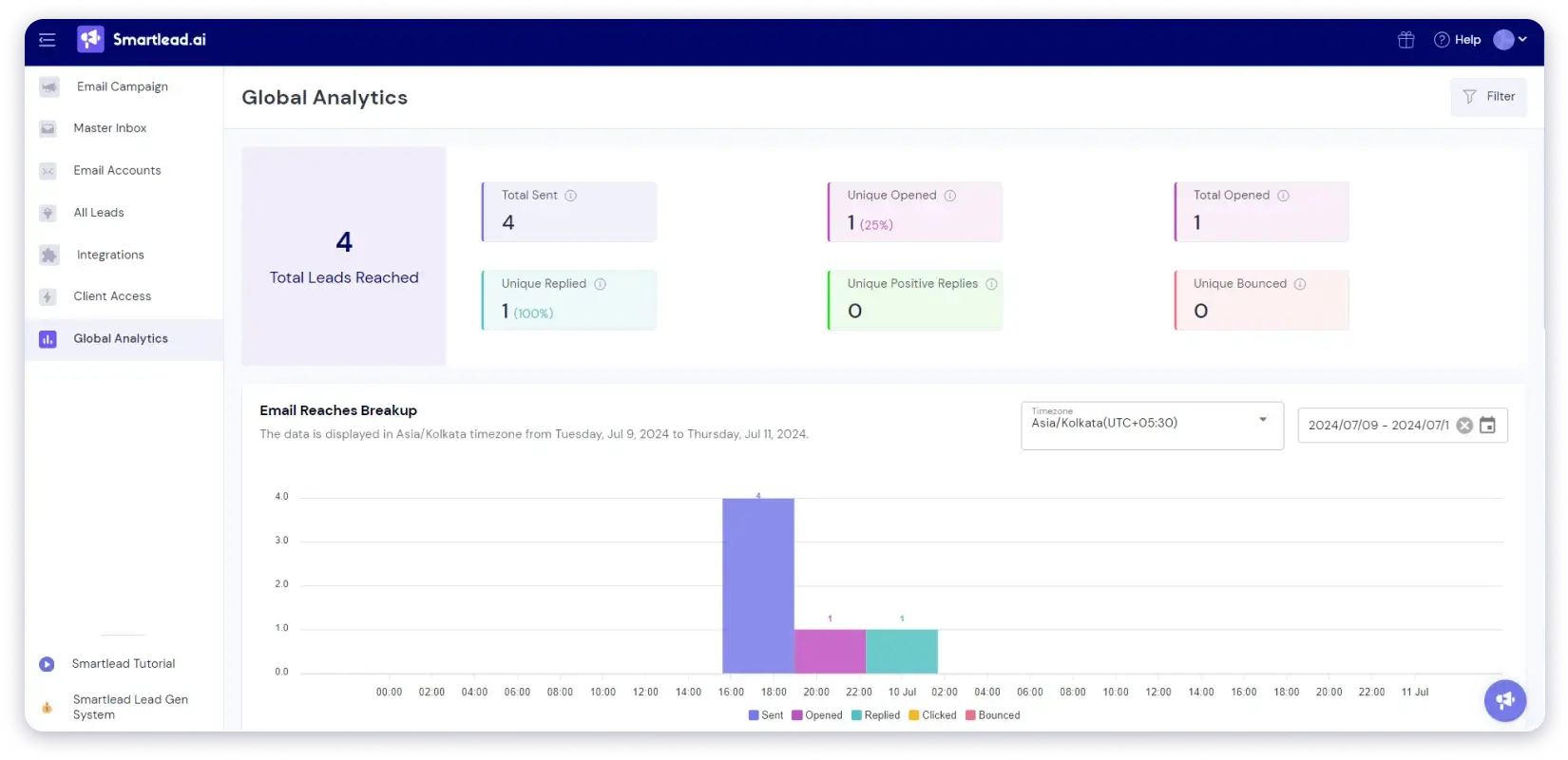The image size is (1568, 760).
Task: Click the Unique Bounced info icon
Action: pyautogui.click(x=1299, y=284)
